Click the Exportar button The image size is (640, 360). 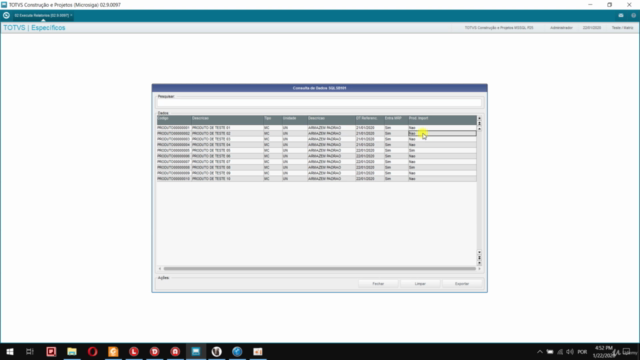point(462,284)
